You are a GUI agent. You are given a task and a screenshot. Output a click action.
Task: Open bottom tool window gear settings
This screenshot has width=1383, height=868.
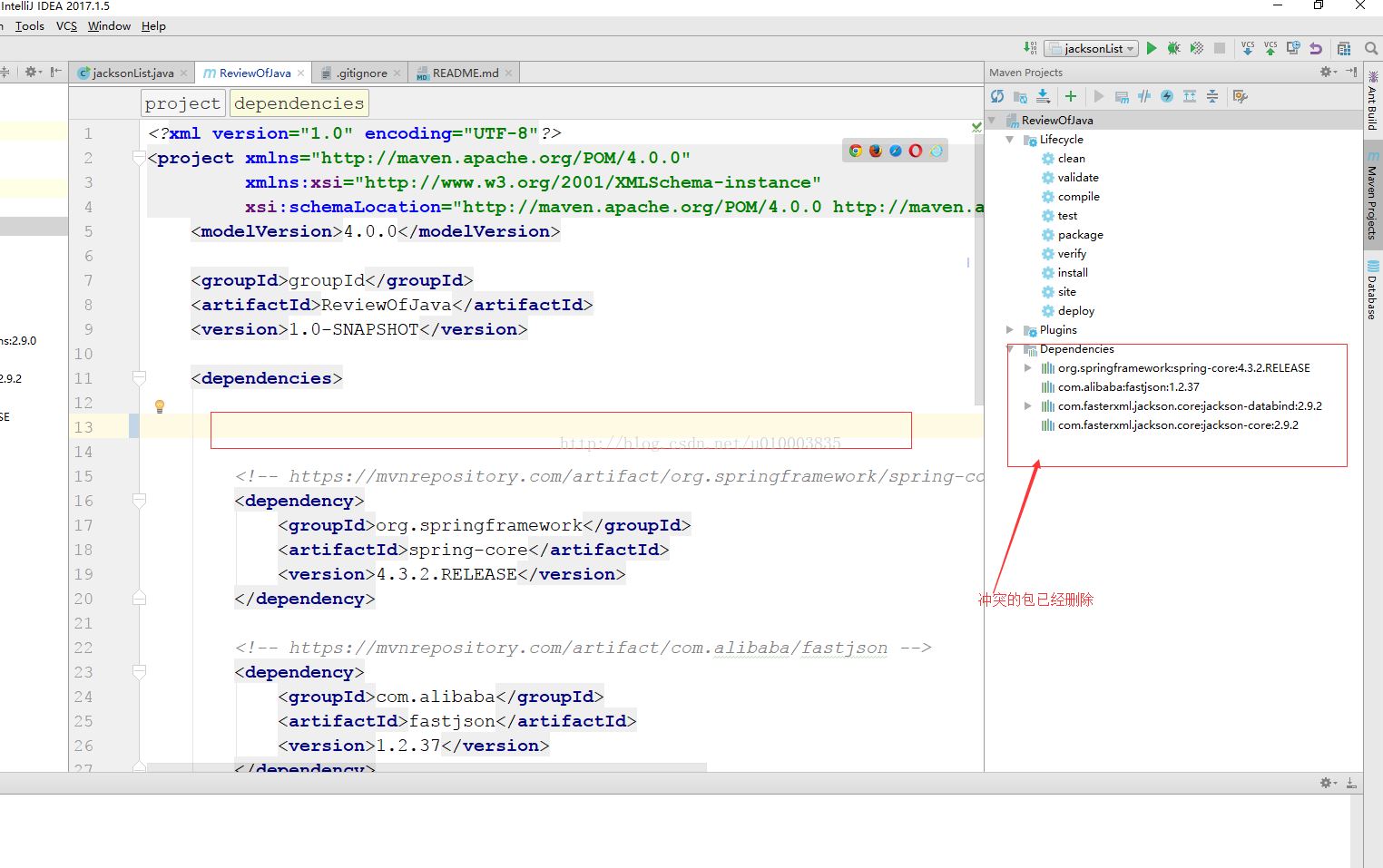[x=1329, y=783]
